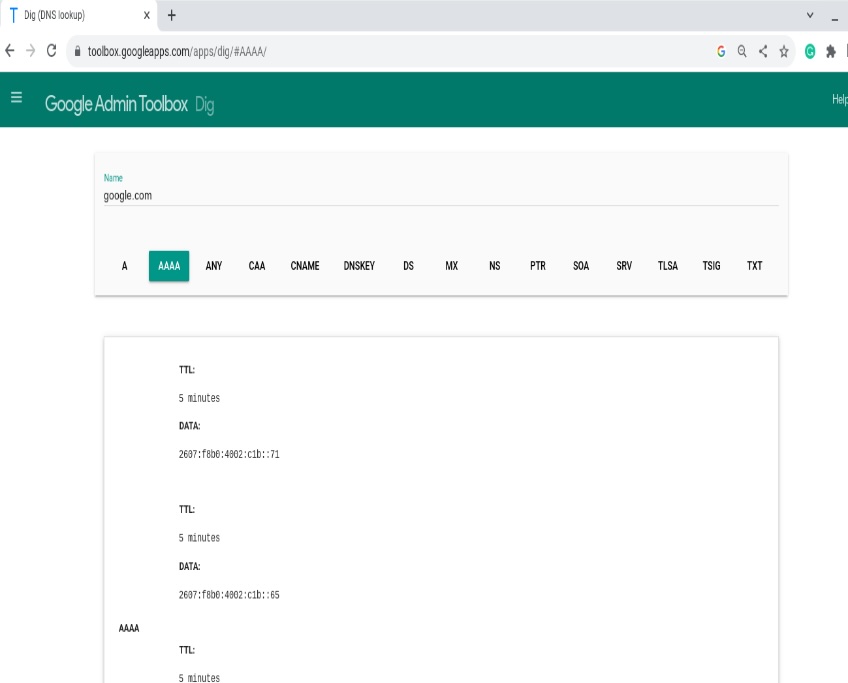
Task: Choose the DS record type
Action: (408, 266)
